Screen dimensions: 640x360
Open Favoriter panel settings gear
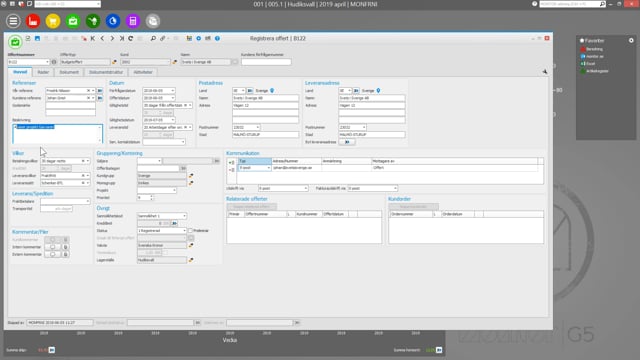pyautogui.click(x=631, y=40)
